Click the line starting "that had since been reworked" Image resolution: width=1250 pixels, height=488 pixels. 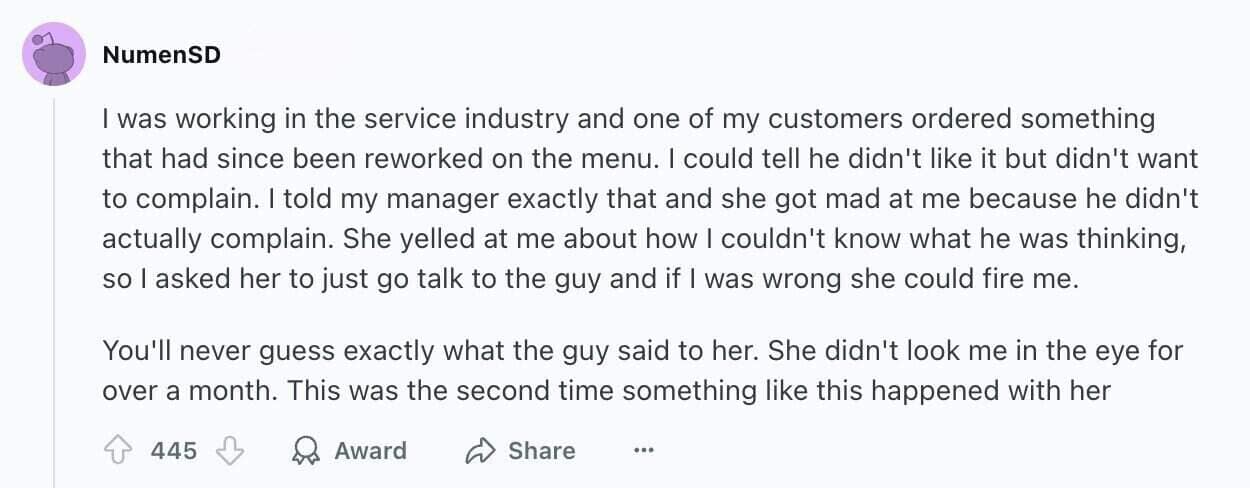(650, 159)
